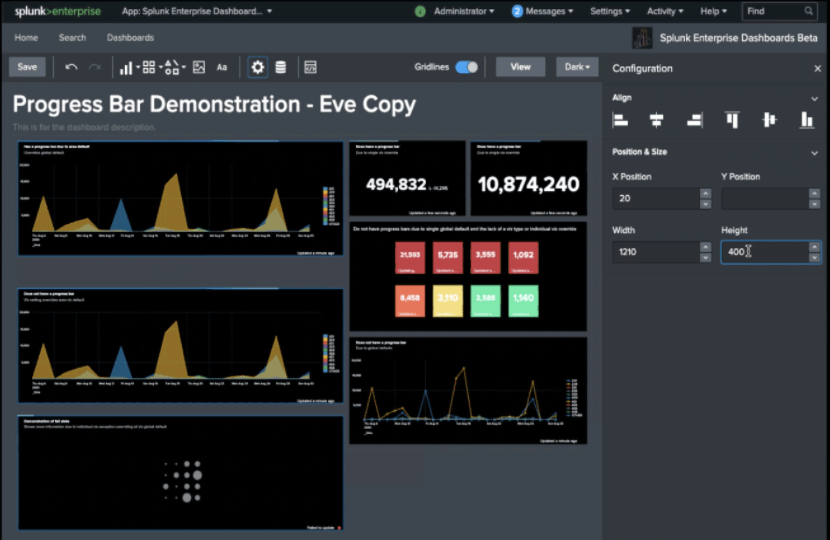
Task: Toggle the Gridlines switch
Action: click(466, 67)
